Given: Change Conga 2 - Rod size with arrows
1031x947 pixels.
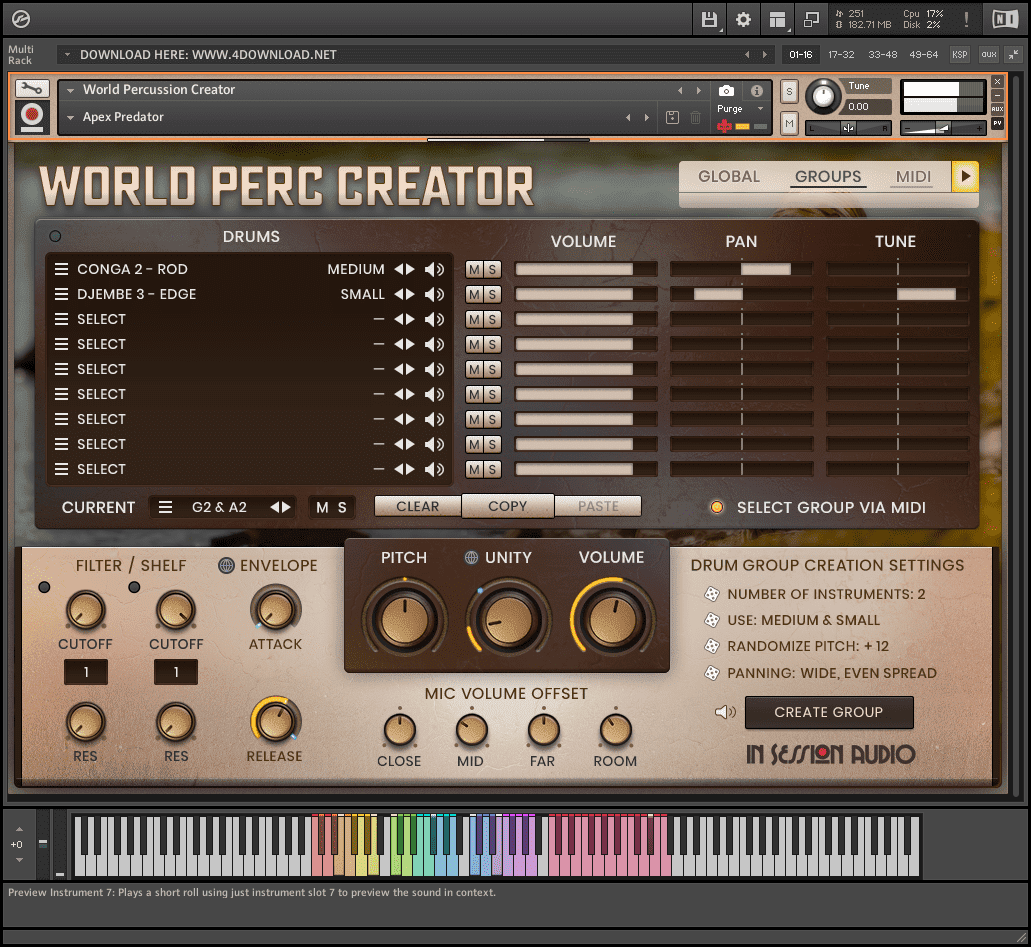Looking at the screenshot, I should coord(404,269).
